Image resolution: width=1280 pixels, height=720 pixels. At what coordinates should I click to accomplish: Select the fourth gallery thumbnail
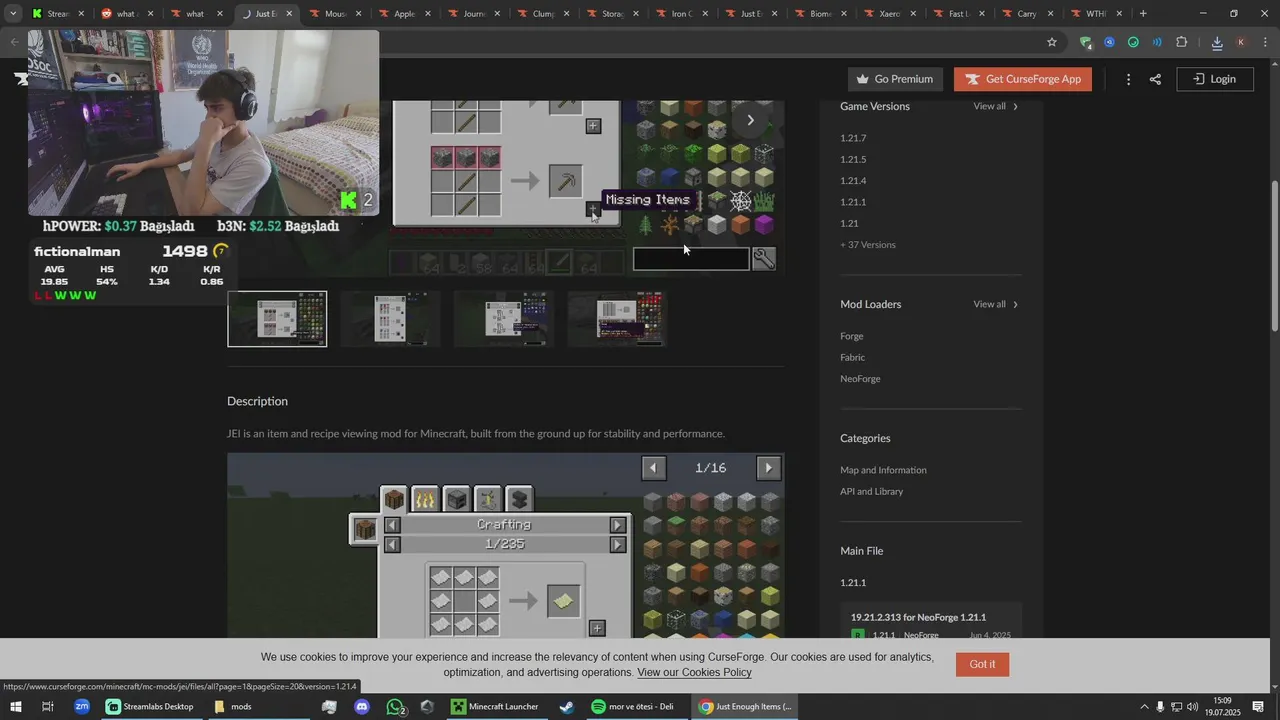coord(618,319)
